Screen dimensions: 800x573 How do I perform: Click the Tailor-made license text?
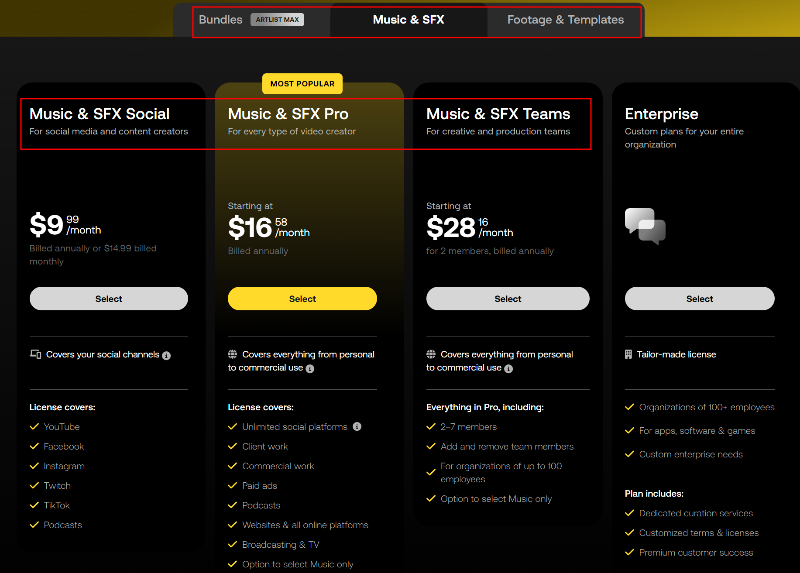[676, 354]
